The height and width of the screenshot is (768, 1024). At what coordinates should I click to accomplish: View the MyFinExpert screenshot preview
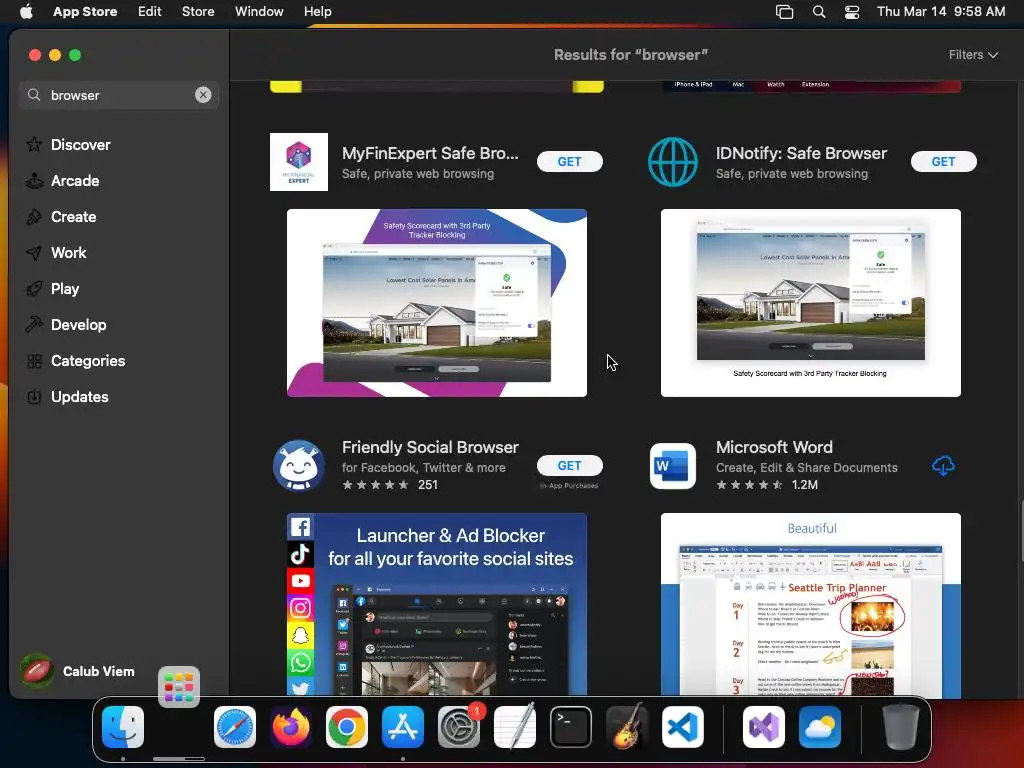click(x=437, y=303)
